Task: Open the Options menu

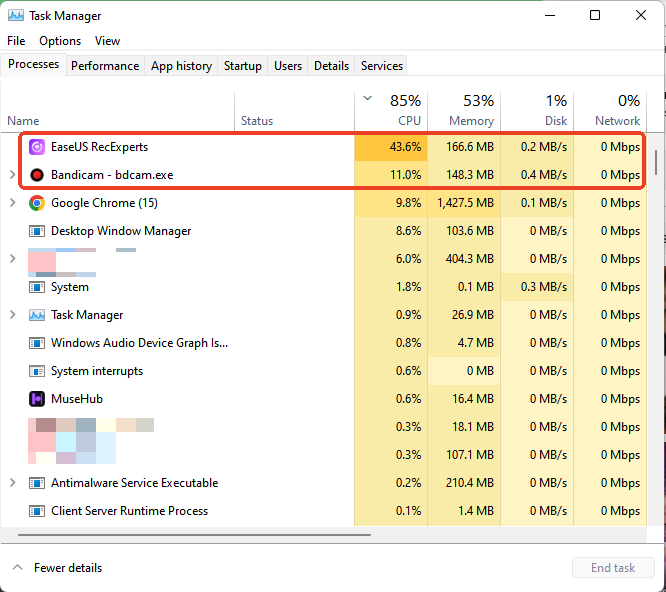Action: click(x=60, y=41)
